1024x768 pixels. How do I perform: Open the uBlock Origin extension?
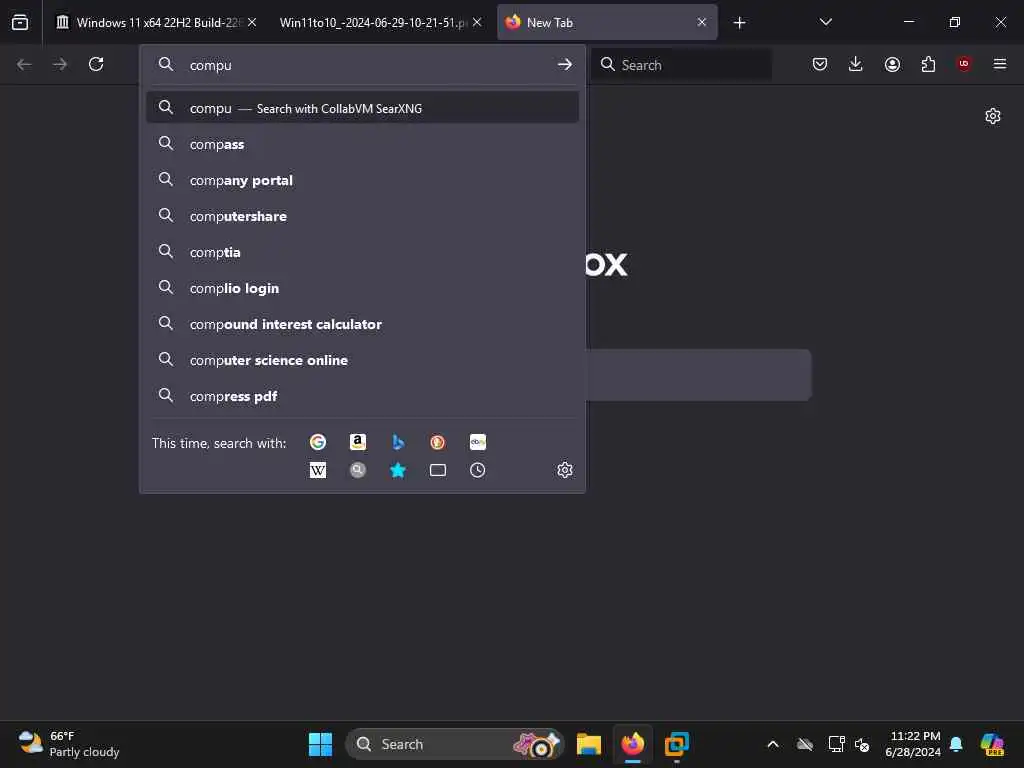coord(964,64)
